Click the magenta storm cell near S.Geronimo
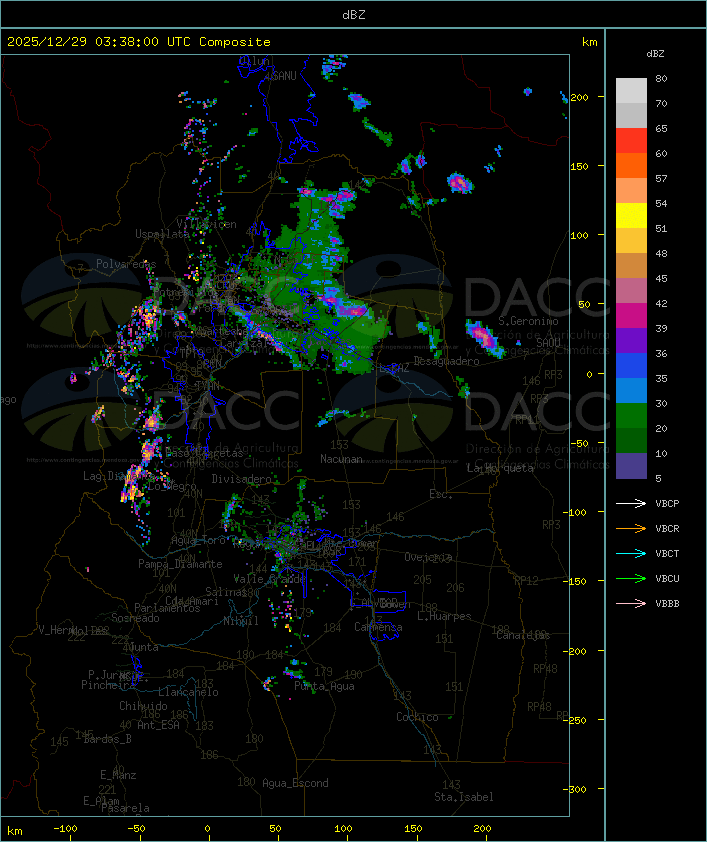Image resolution: width=707 pixels, height=842 pixels. (484, 338)
